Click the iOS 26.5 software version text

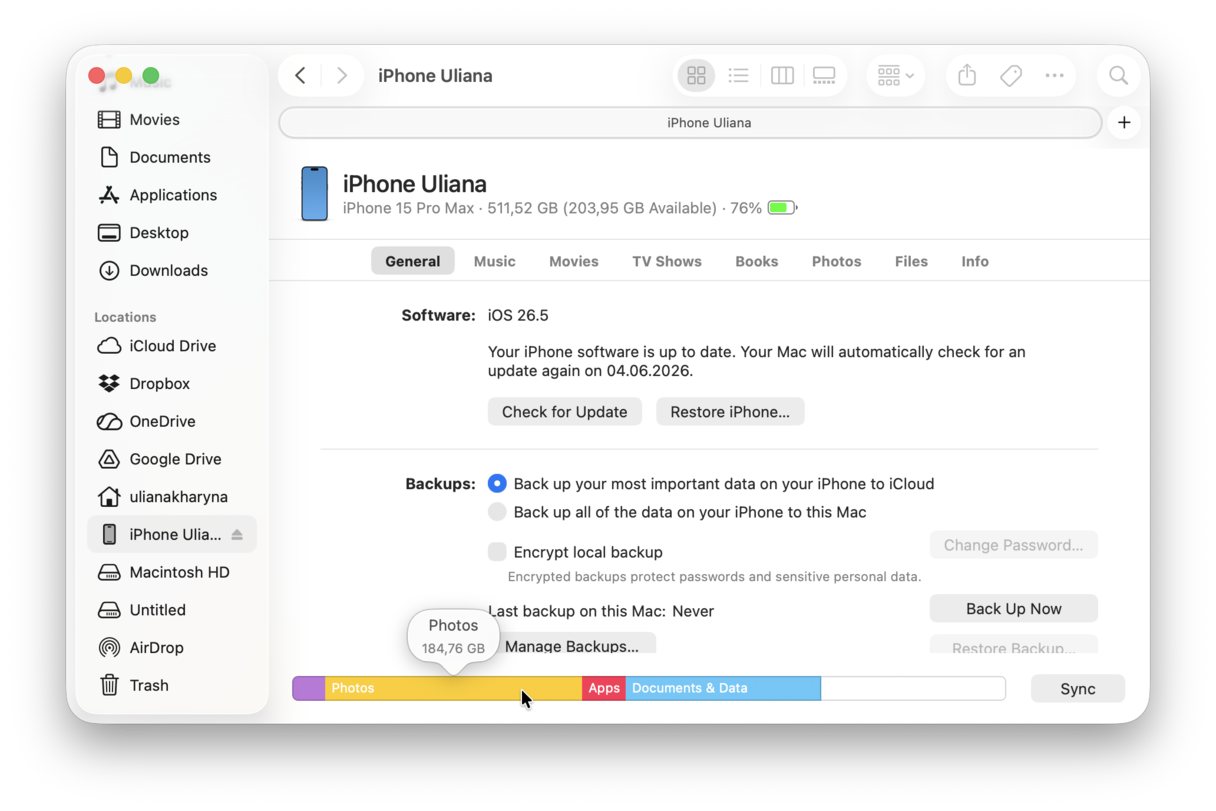click(x=518, y=315)
